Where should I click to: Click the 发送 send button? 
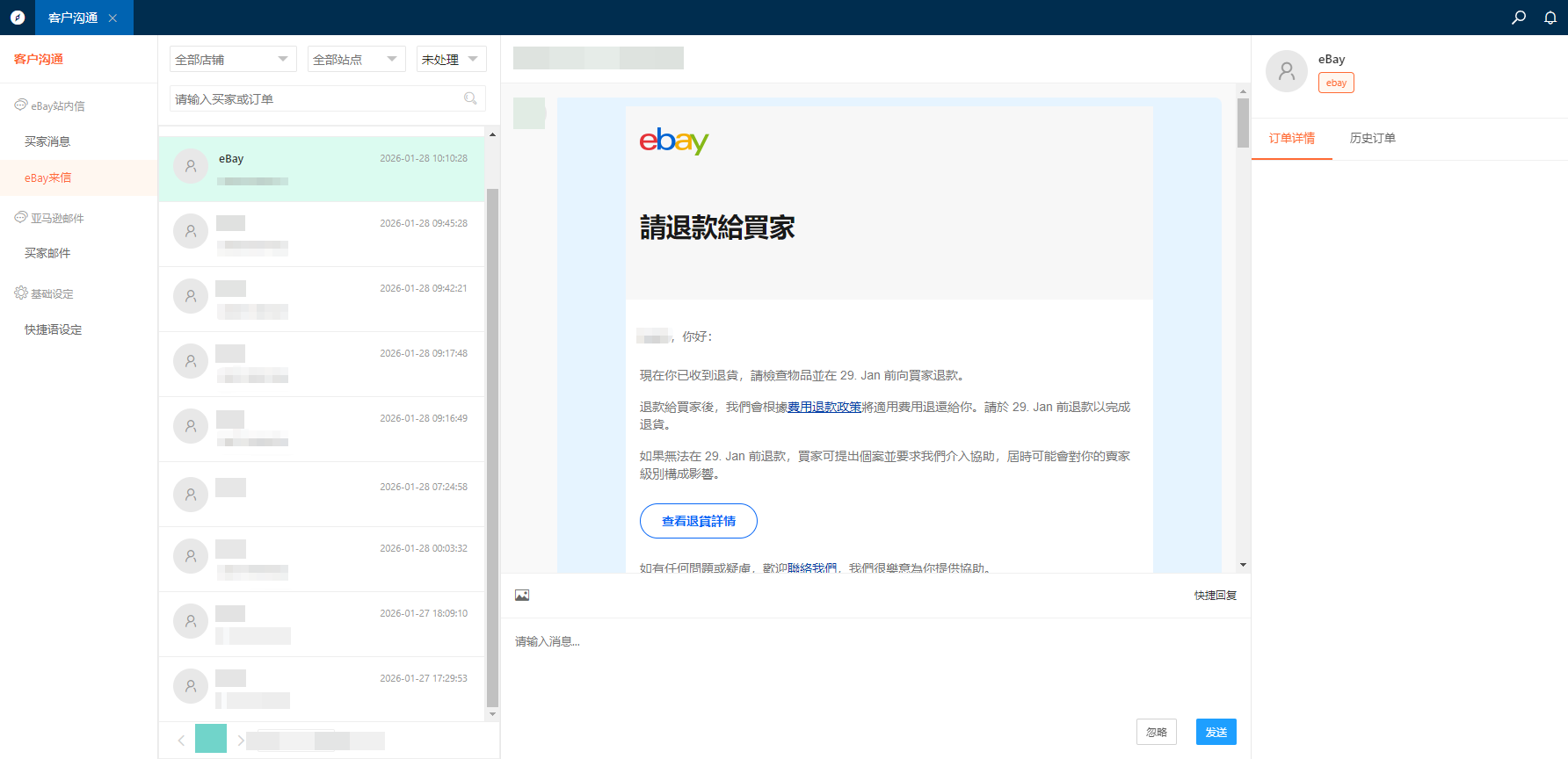1216,732
